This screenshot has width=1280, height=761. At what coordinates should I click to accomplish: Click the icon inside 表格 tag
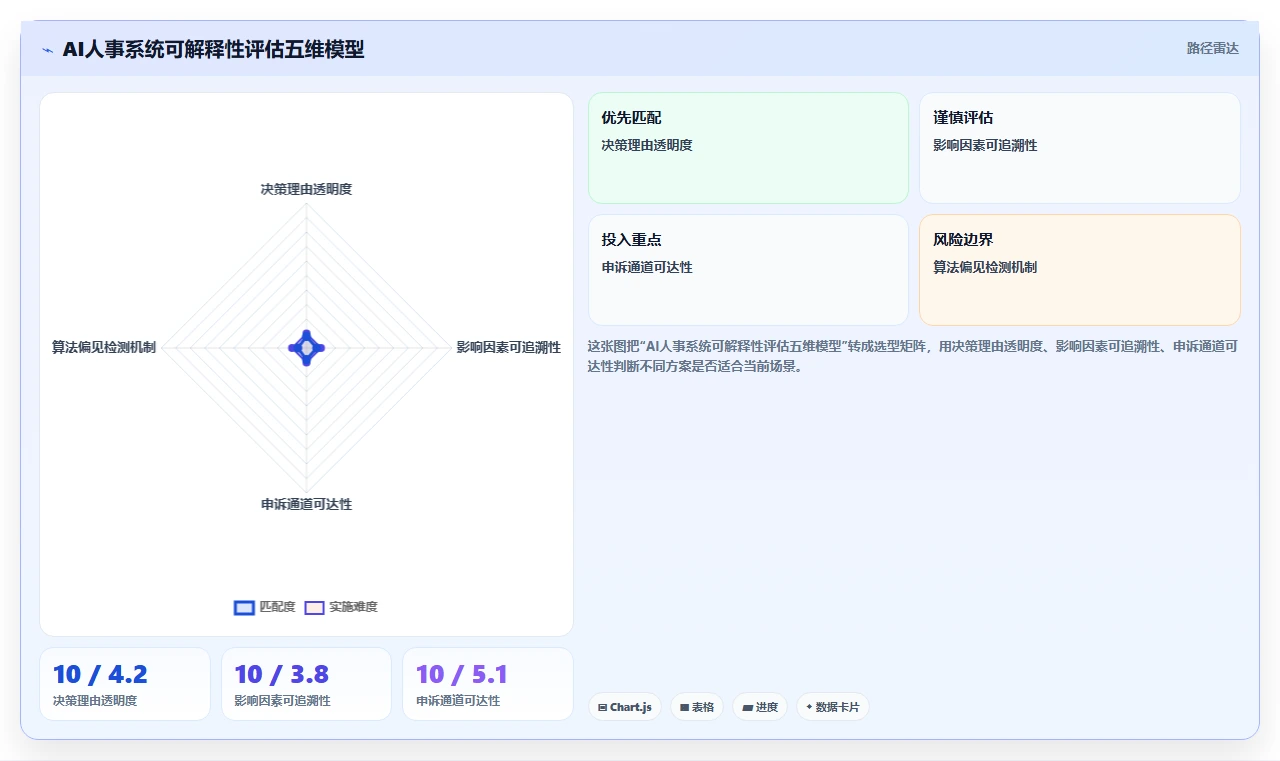coord(684,707)
